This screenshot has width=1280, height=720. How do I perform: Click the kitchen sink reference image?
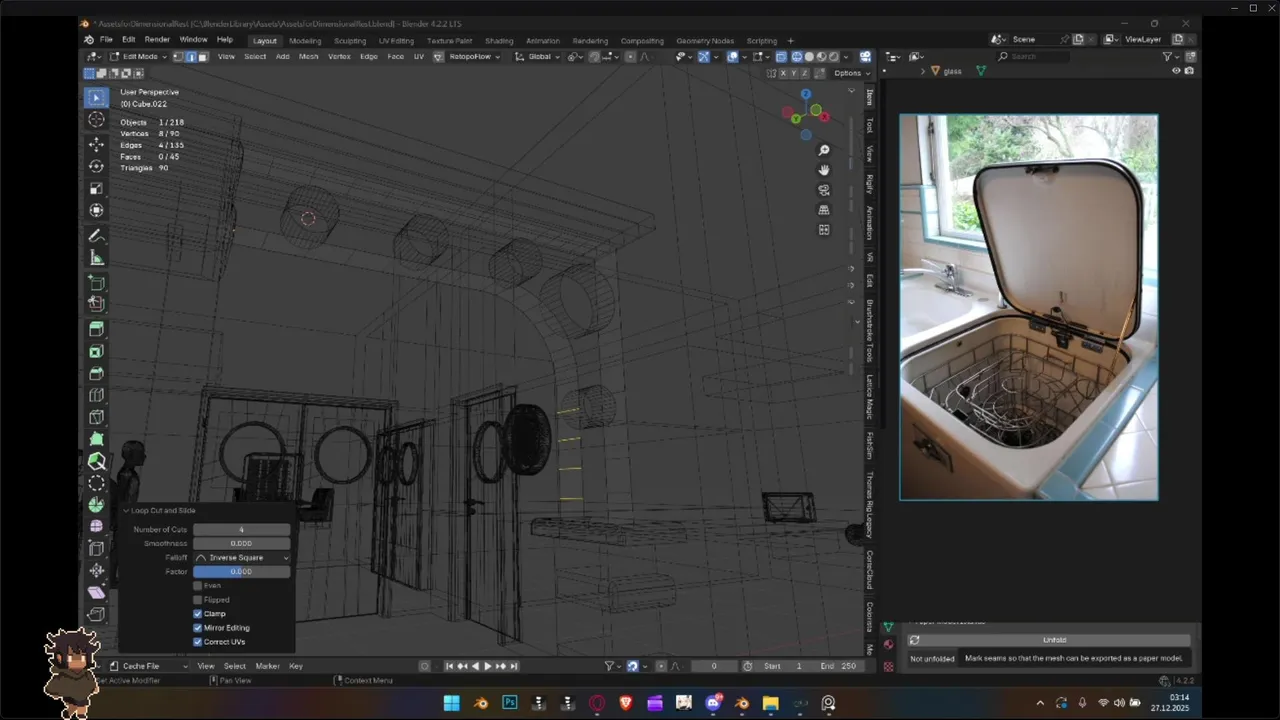tap(1029, 307)
